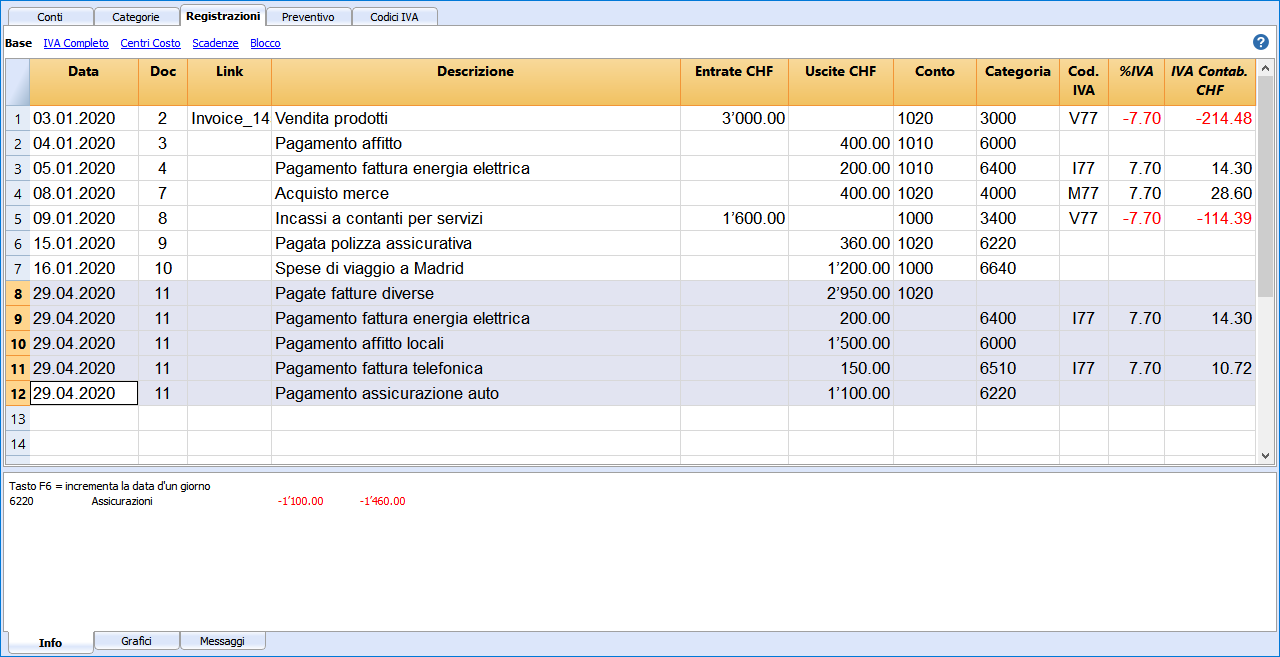1280x657 pixels.
Task: Select the 360.00 Uscite cell
Action: coord(841,243)
